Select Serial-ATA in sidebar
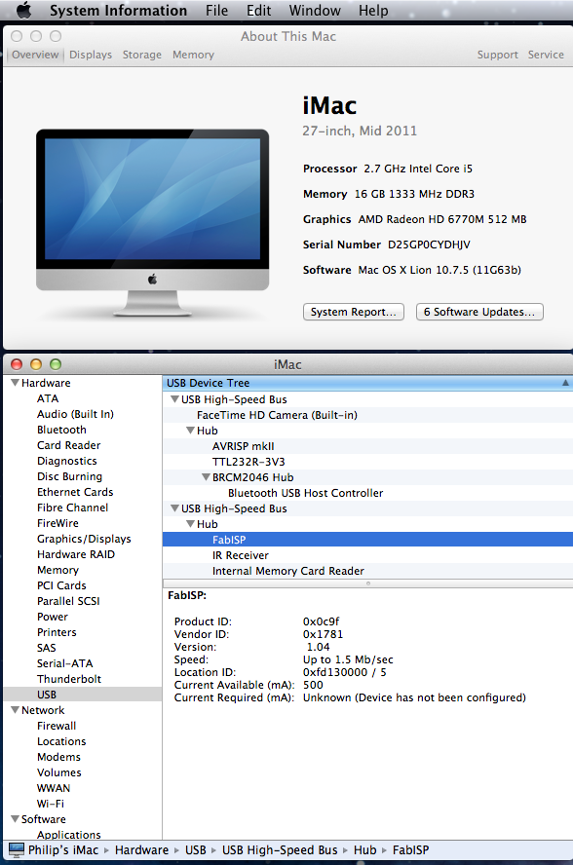The height and width of the screenshot is (865, 573). [65, 663]
